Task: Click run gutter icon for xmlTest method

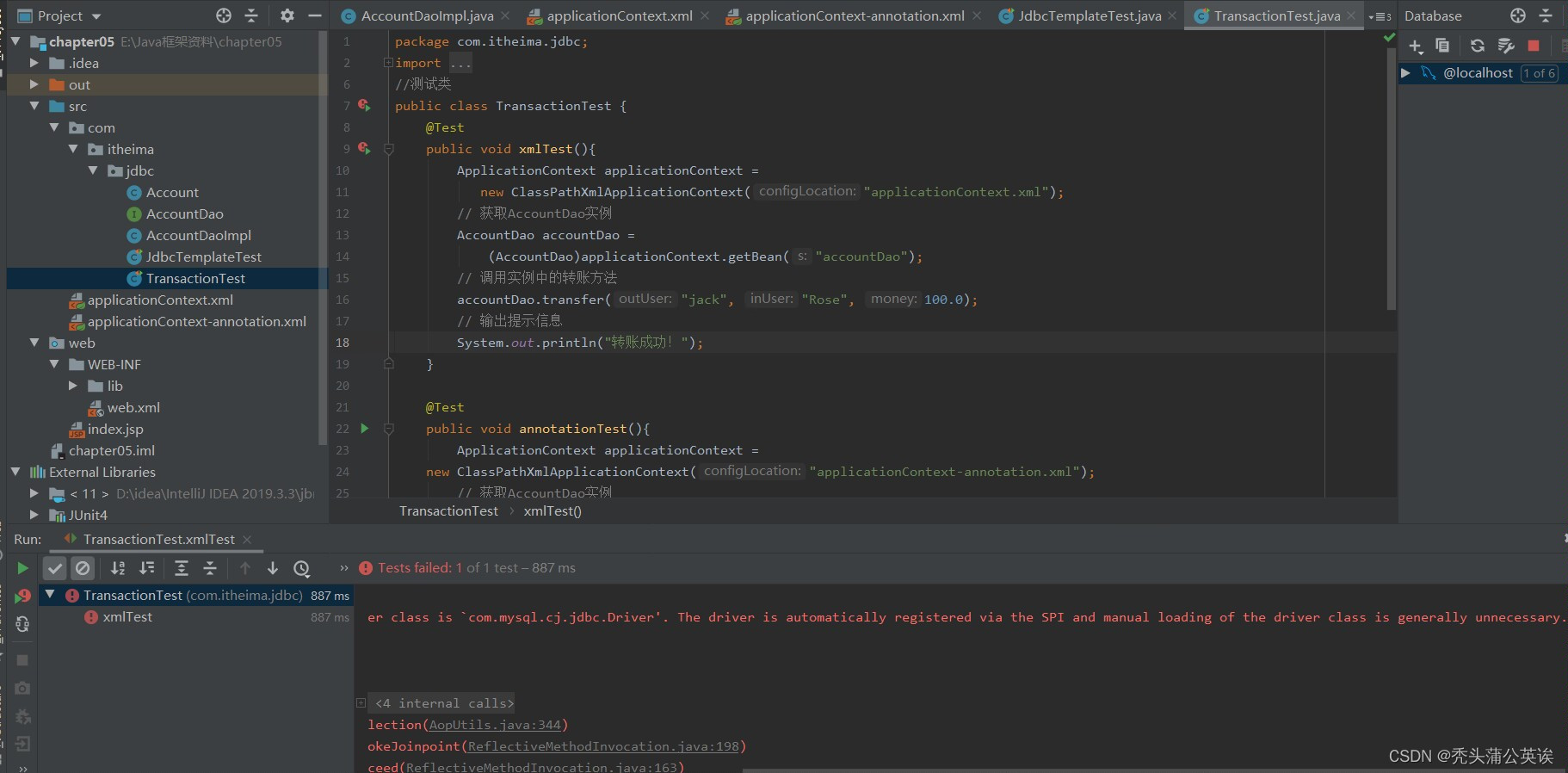Action: pos(364,148)
